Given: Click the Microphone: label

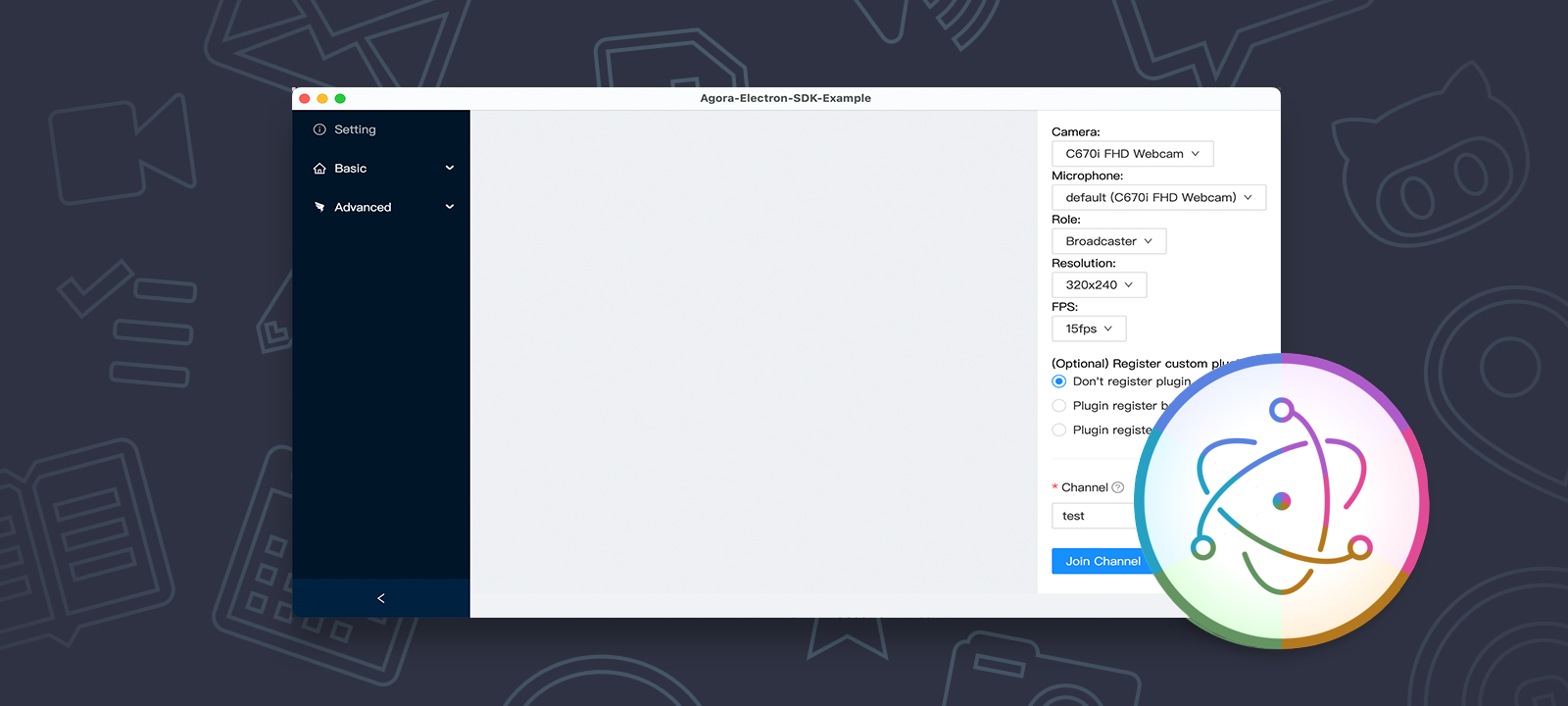Looking at the screenshot, I should coord(1088,176).
